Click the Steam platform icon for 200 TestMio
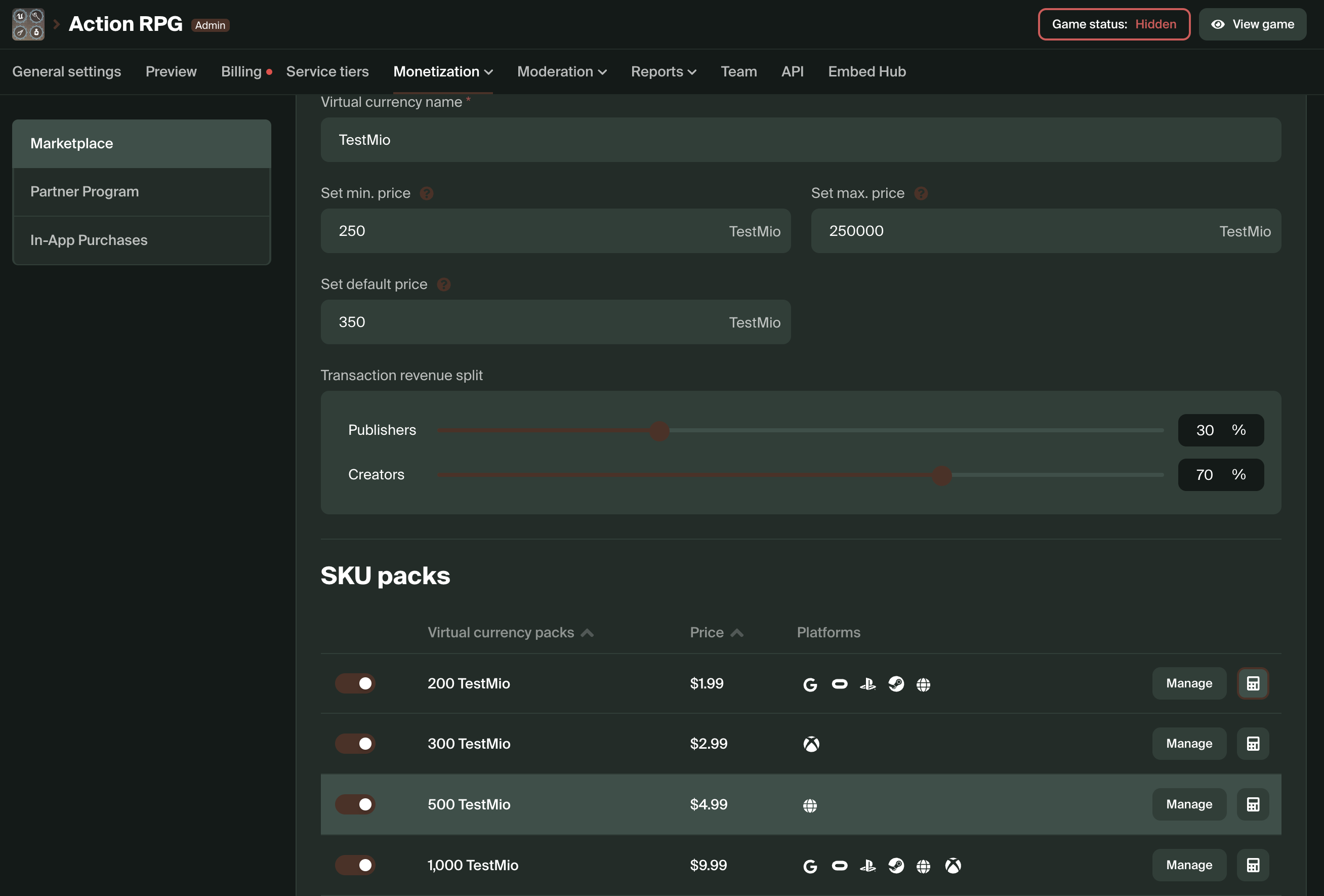Screen dimensions: 1324x896 click(x=896, y=684)
